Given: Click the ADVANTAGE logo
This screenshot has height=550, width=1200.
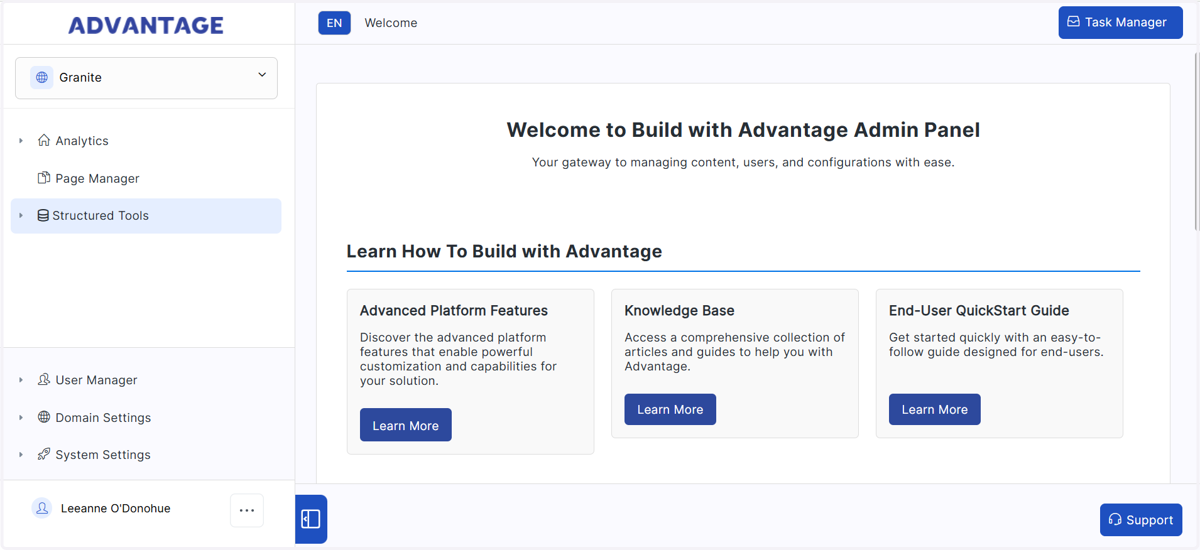Looking at the screenshot, I should (x=146, y=25).
